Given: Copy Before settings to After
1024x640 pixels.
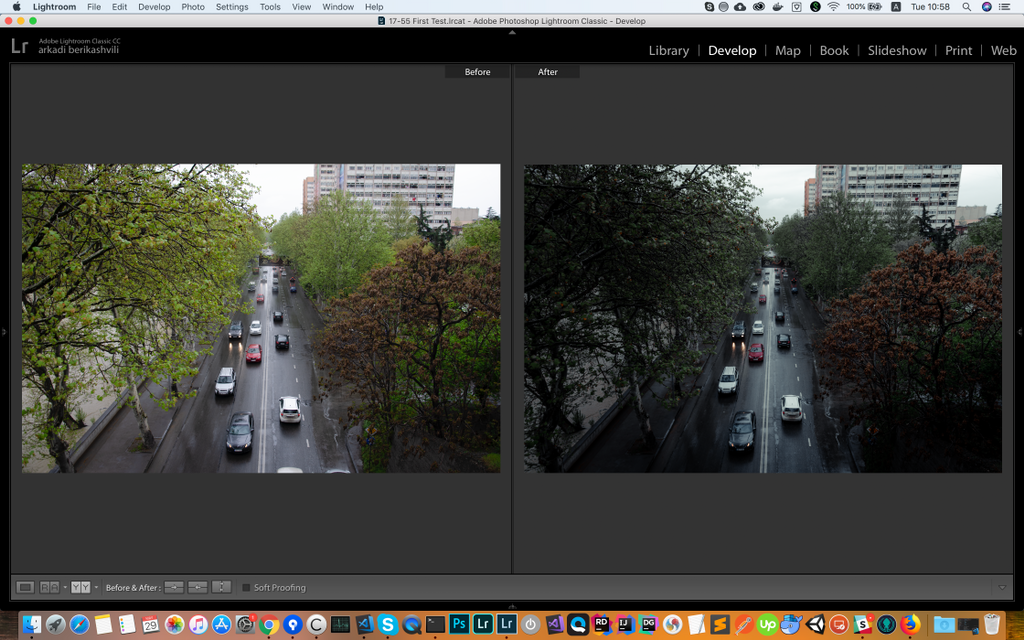Looking at the screenshot, I should (x=174, y=587).
